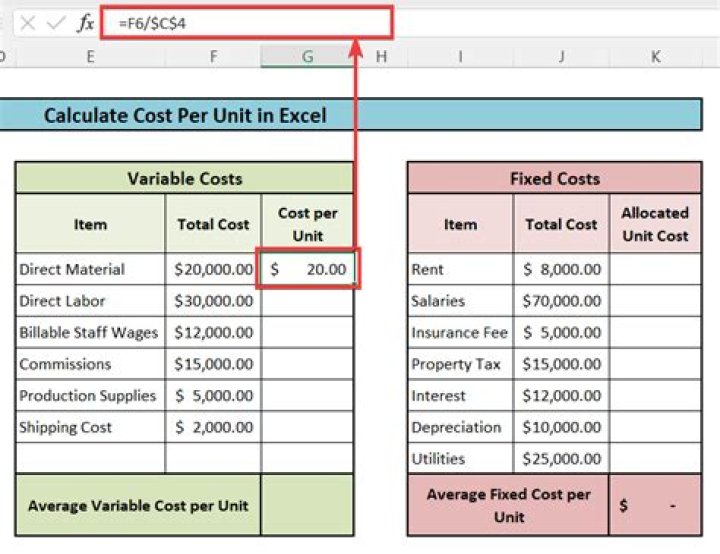This screenshot has height=554, width=720.
Task: Select empty Allocated Unit Cost cell for Rent
Action: (656, 269)
